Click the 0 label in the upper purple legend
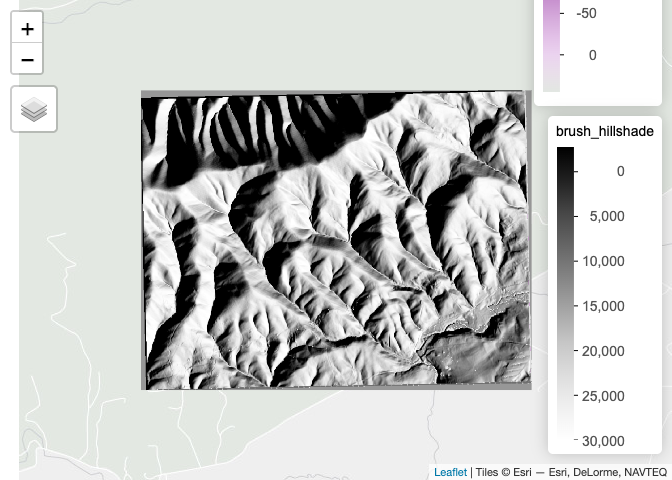 tap(592, 56)
